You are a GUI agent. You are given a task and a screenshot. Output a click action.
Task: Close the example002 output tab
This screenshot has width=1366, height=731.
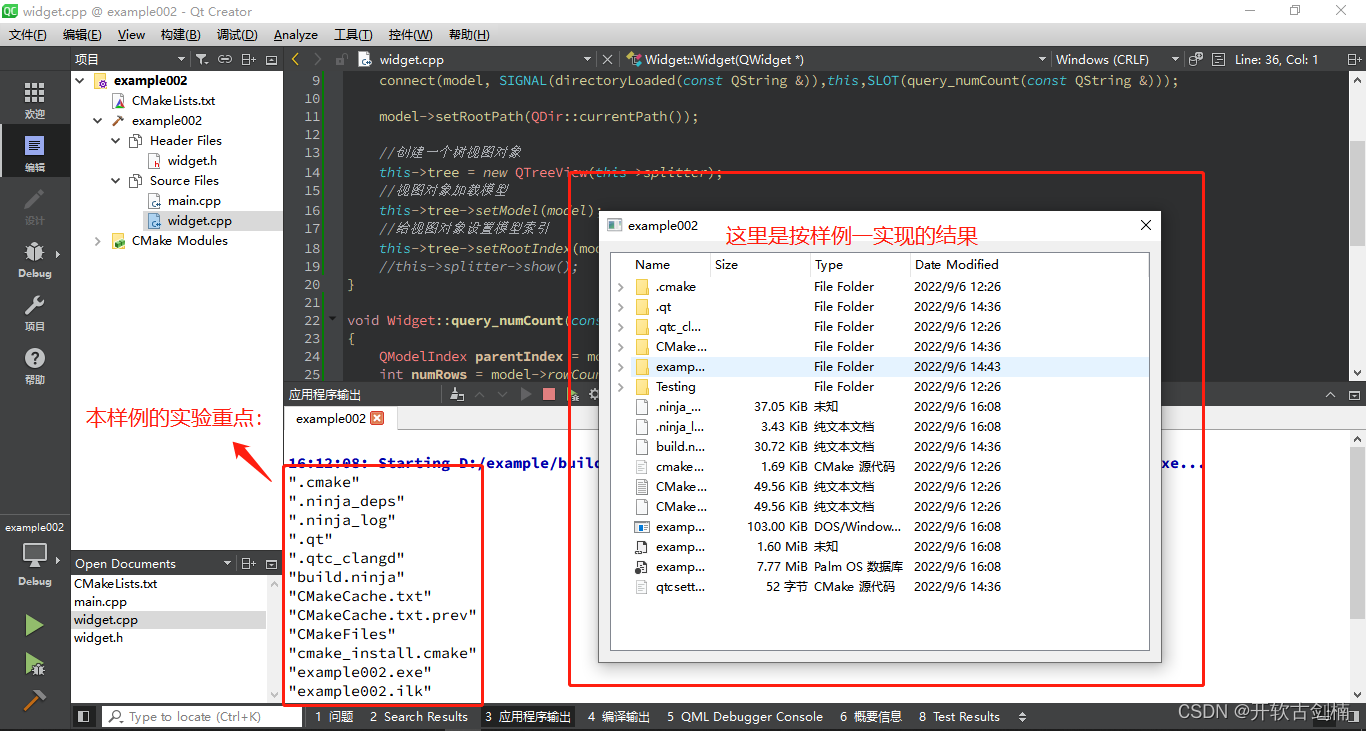tap(377, 419)
